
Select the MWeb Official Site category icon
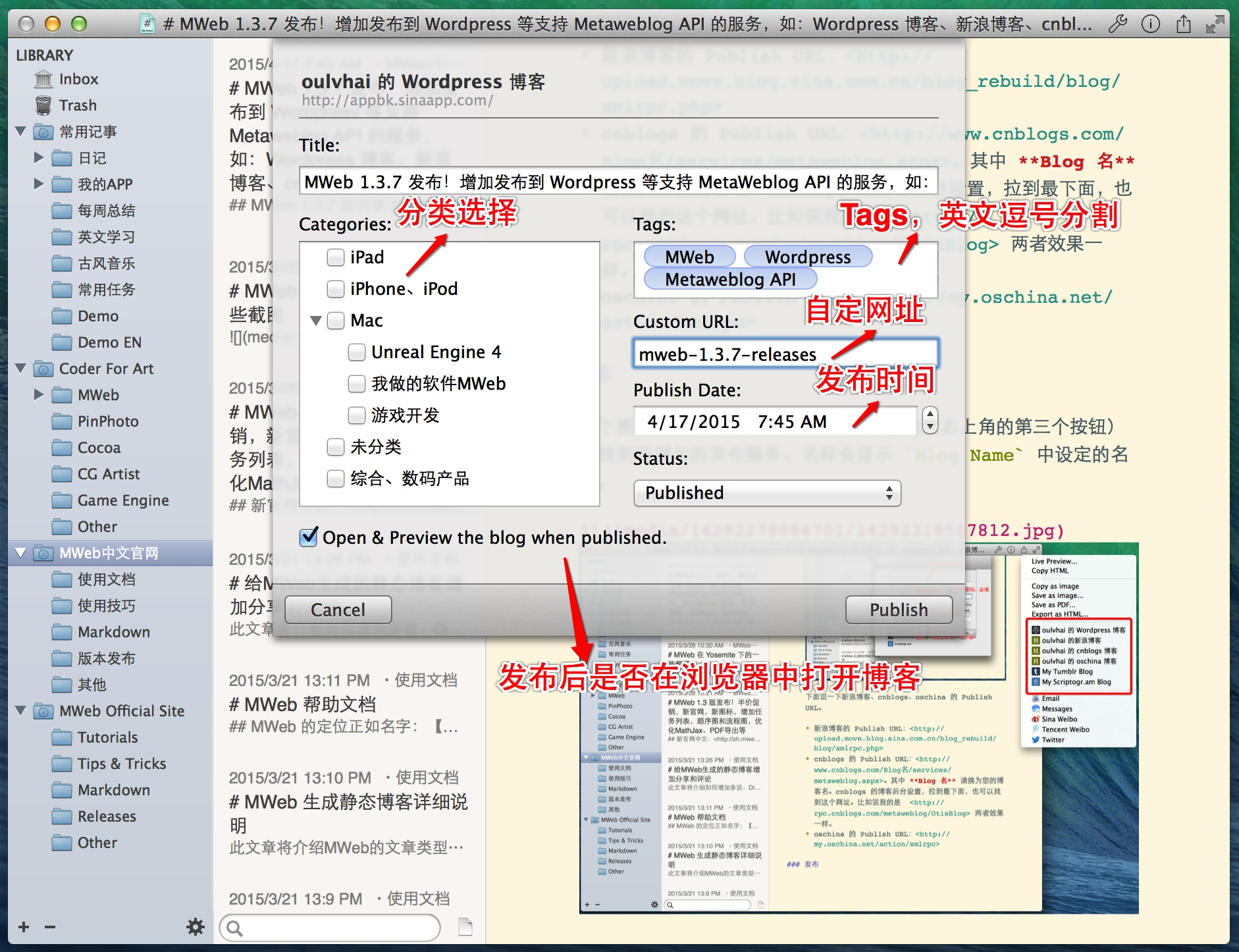click(43, 711)
